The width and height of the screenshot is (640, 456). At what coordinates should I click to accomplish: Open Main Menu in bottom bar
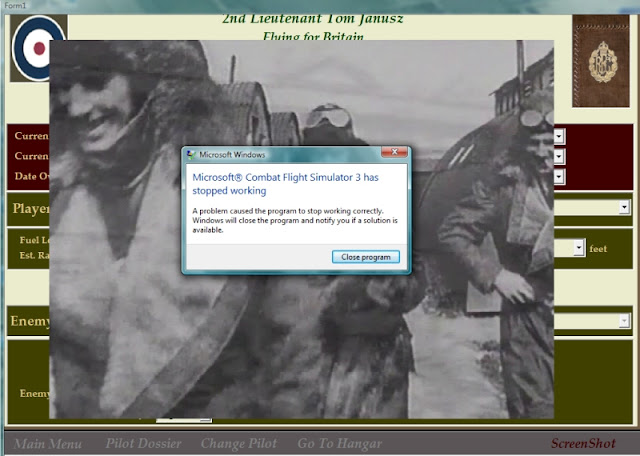(x=48, y=443)
